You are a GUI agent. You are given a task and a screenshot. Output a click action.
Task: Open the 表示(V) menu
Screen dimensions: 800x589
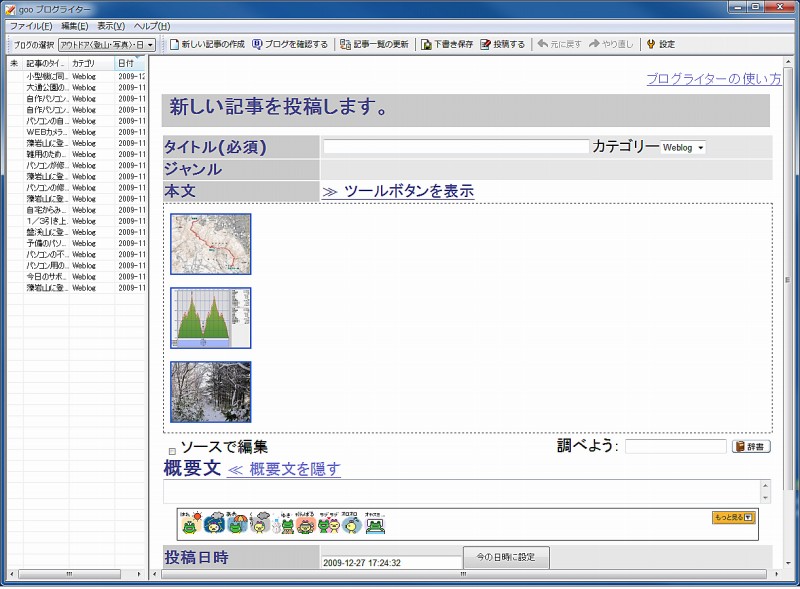click(111, 25)
